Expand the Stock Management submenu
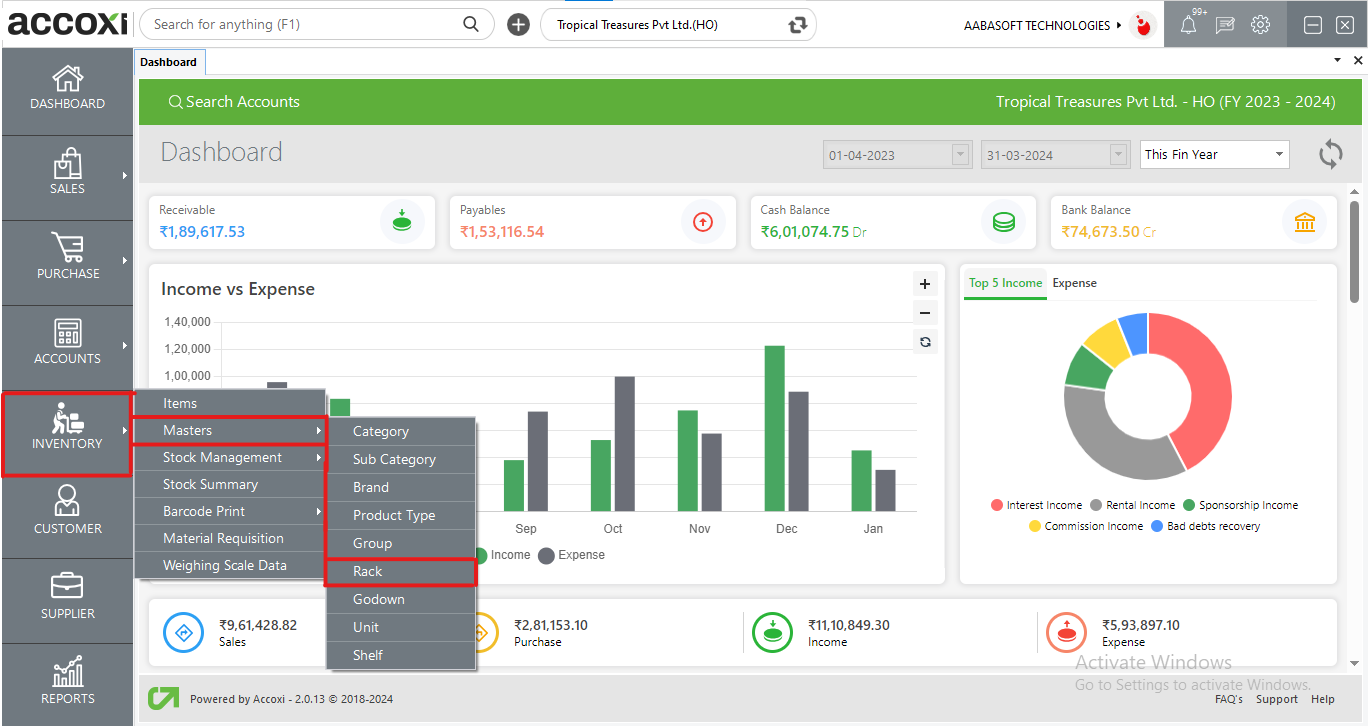Viewport: 1368px width, 726px height. 230,457
